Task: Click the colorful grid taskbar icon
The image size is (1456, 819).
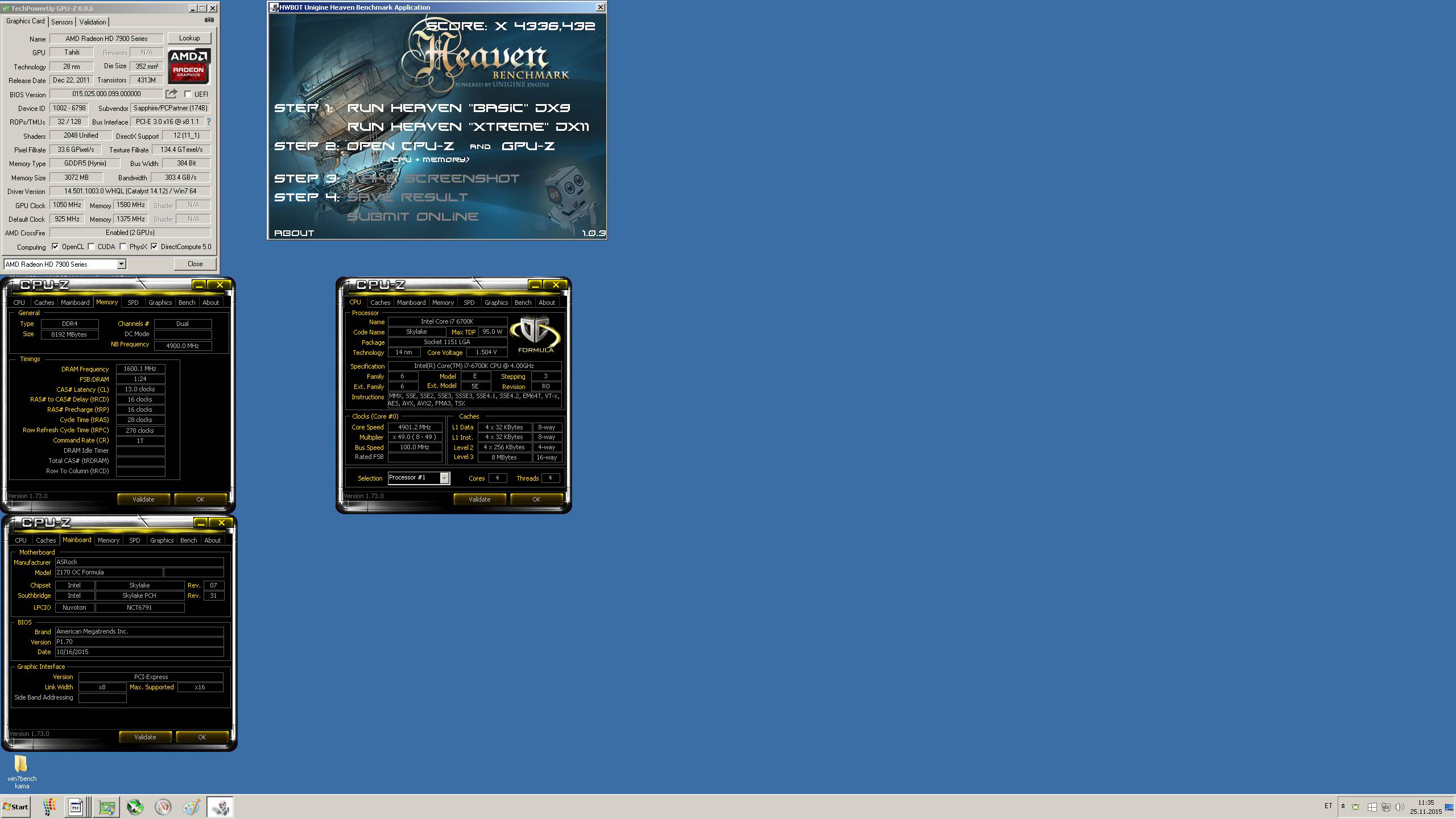Action: pyautogui.click(x=49, y=806)
